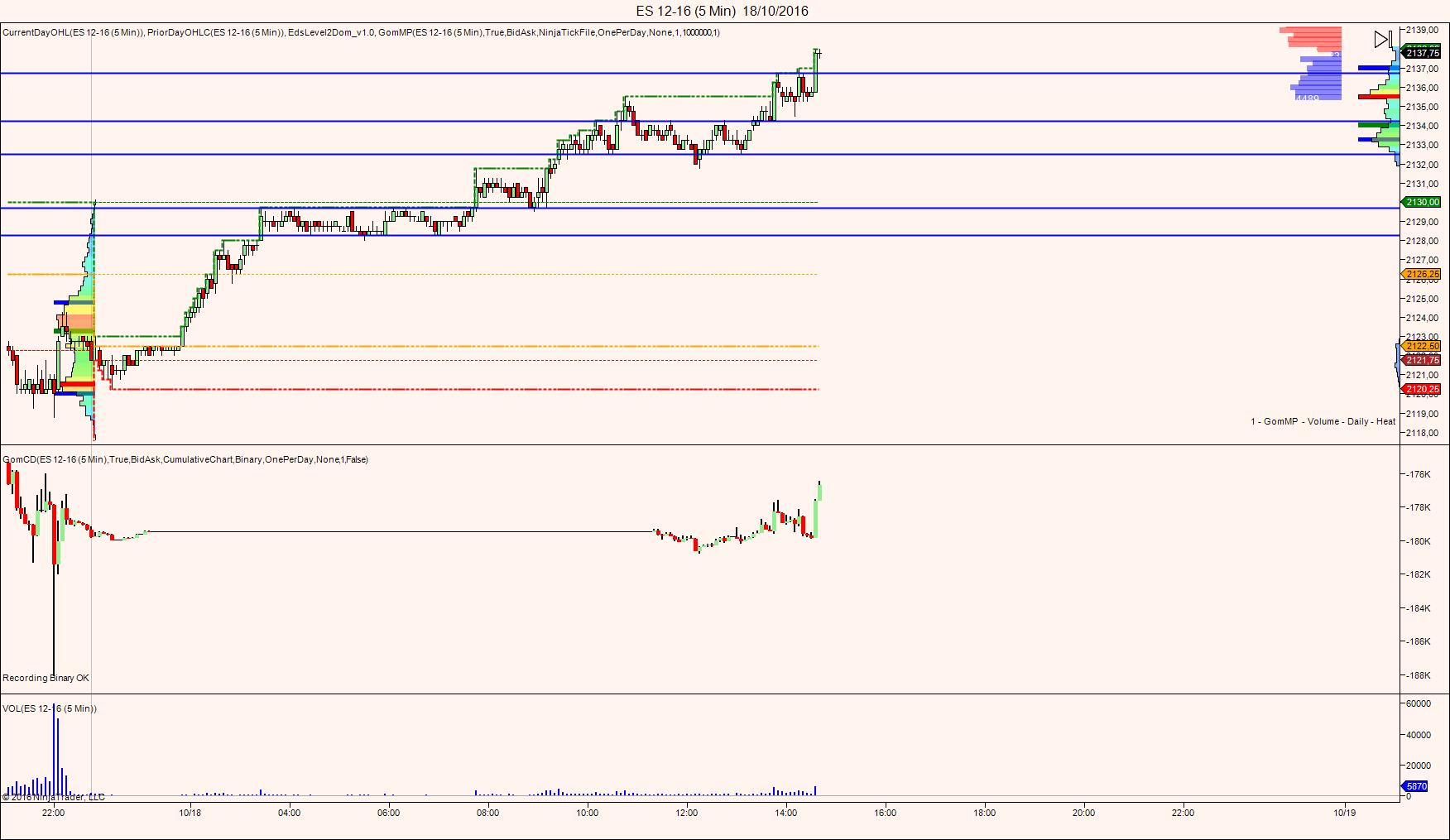
Task: Select the 20:00 time axis label
Action: point(1084,813)
